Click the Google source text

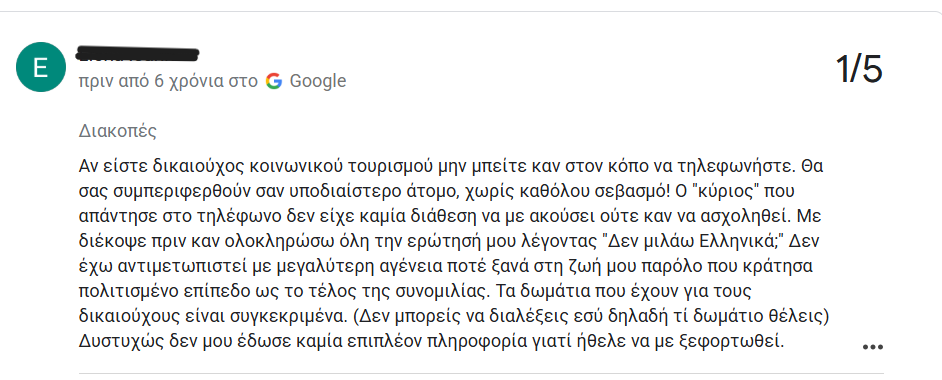pyautogui.click(x=318, y=81)
